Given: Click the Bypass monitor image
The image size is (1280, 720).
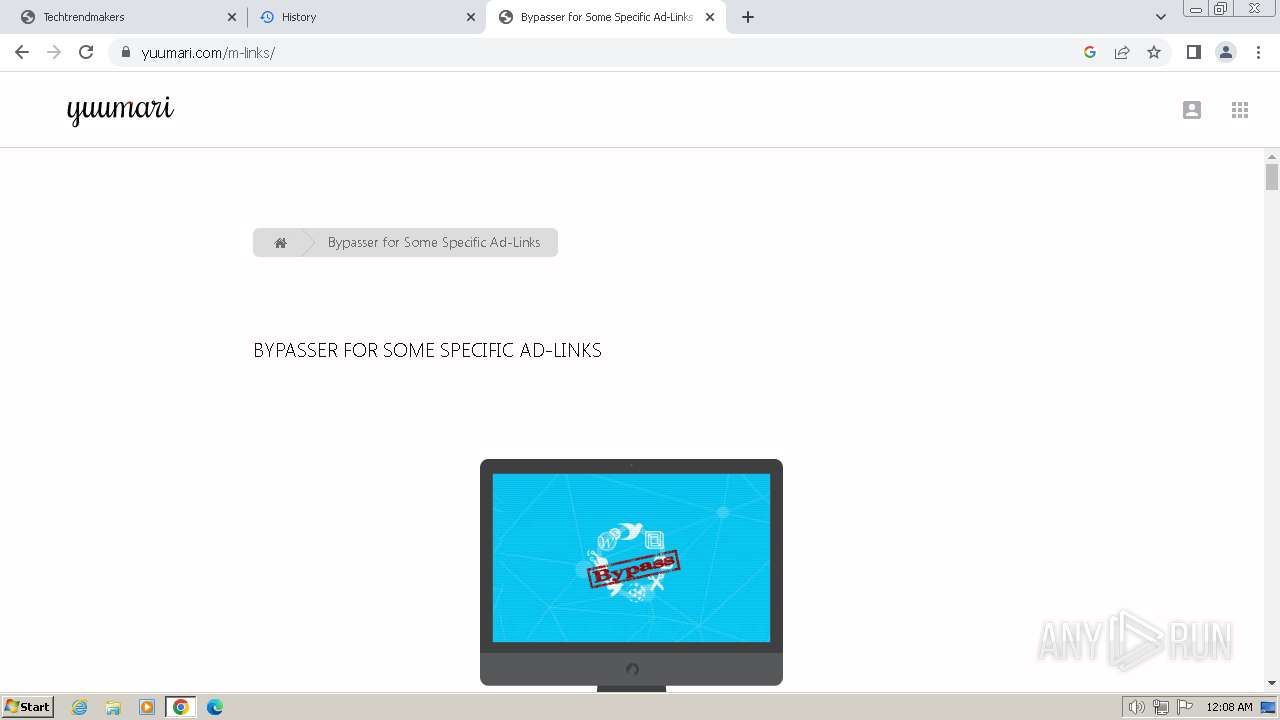Looking at the screenshot, I should click(x=631, y=575).
